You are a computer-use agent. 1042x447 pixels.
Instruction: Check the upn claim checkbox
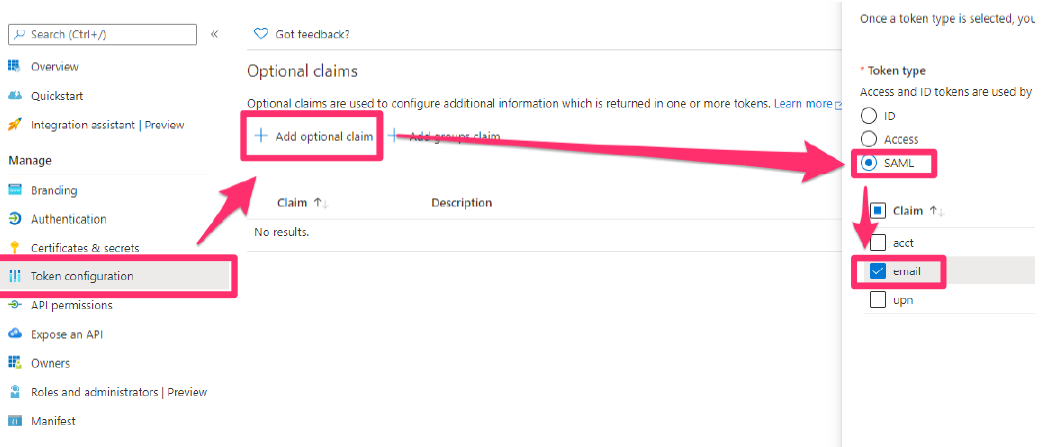[x=878, y=300]
